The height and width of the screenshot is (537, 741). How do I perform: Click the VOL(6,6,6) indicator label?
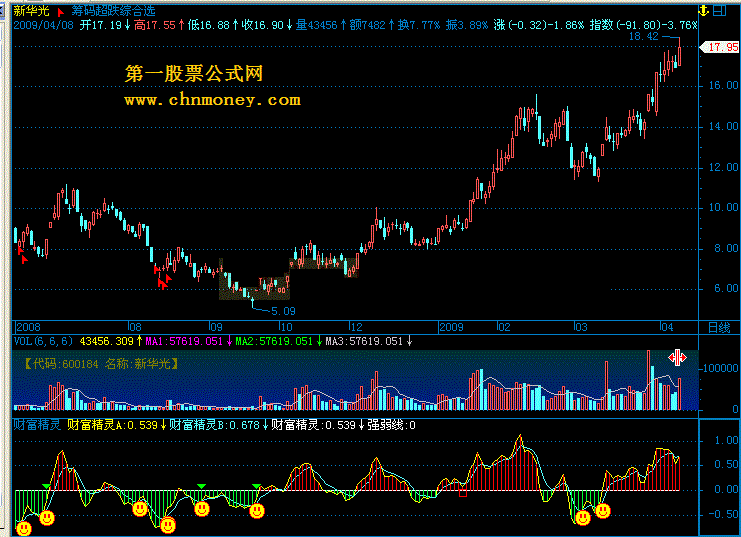tap(43, 341)
